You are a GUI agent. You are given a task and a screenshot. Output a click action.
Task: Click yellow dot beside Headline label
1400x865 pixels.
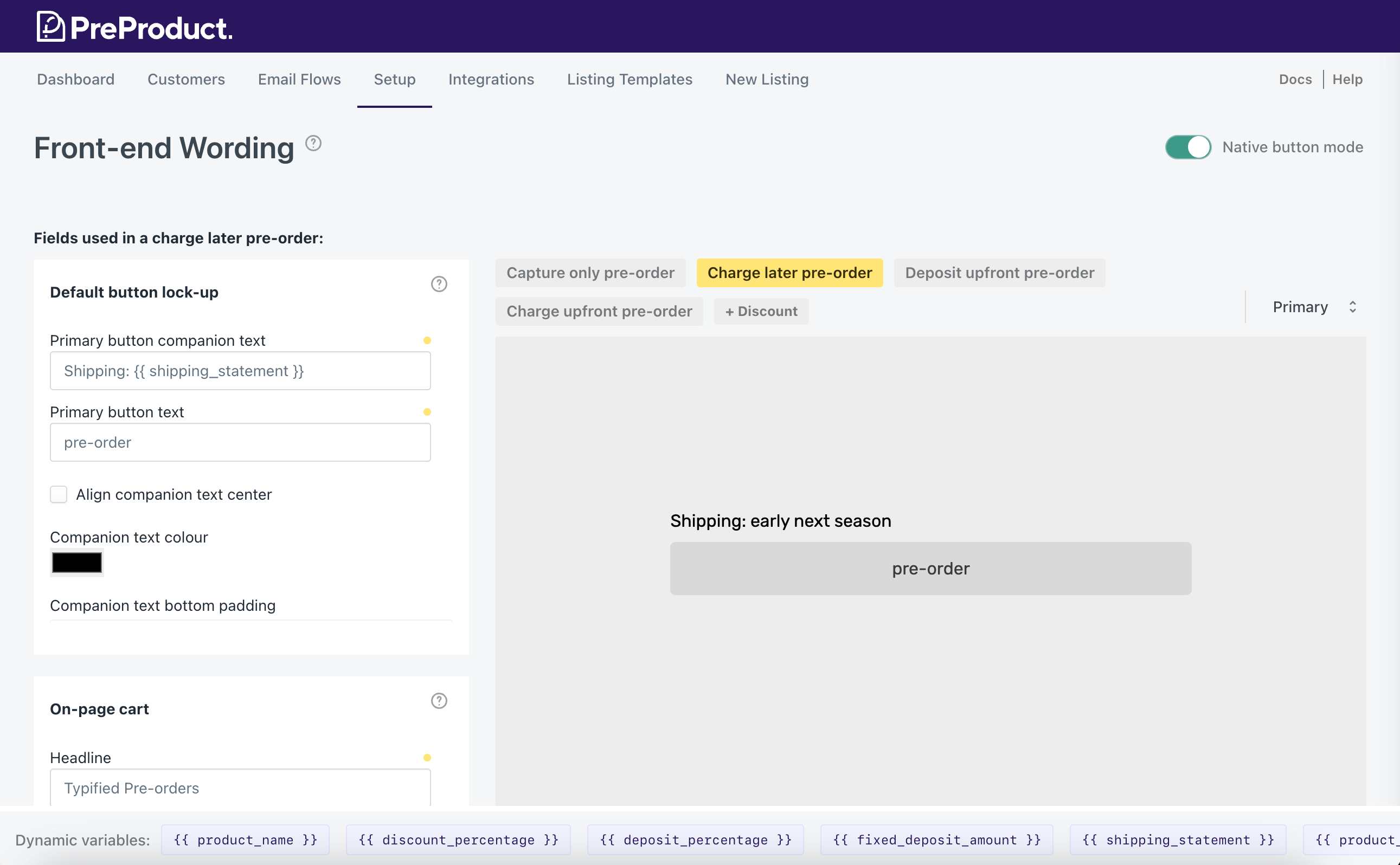click(427, 758)
